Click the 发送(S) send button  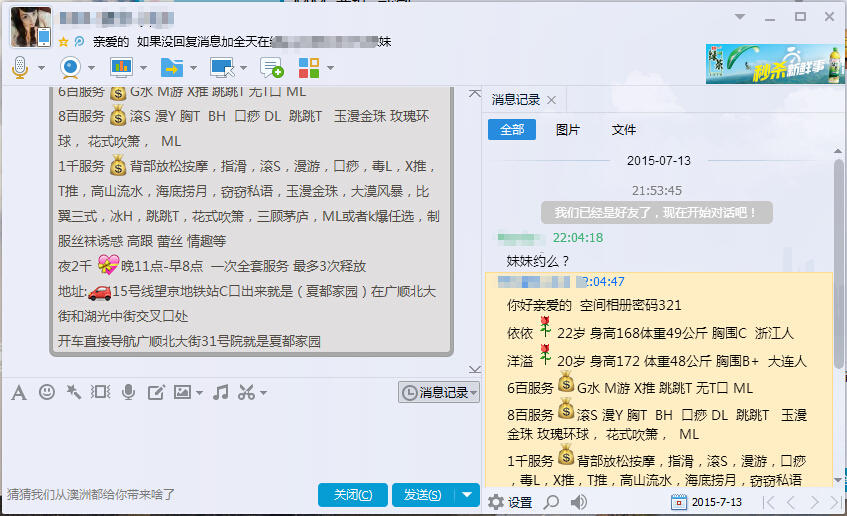(423, 495)
